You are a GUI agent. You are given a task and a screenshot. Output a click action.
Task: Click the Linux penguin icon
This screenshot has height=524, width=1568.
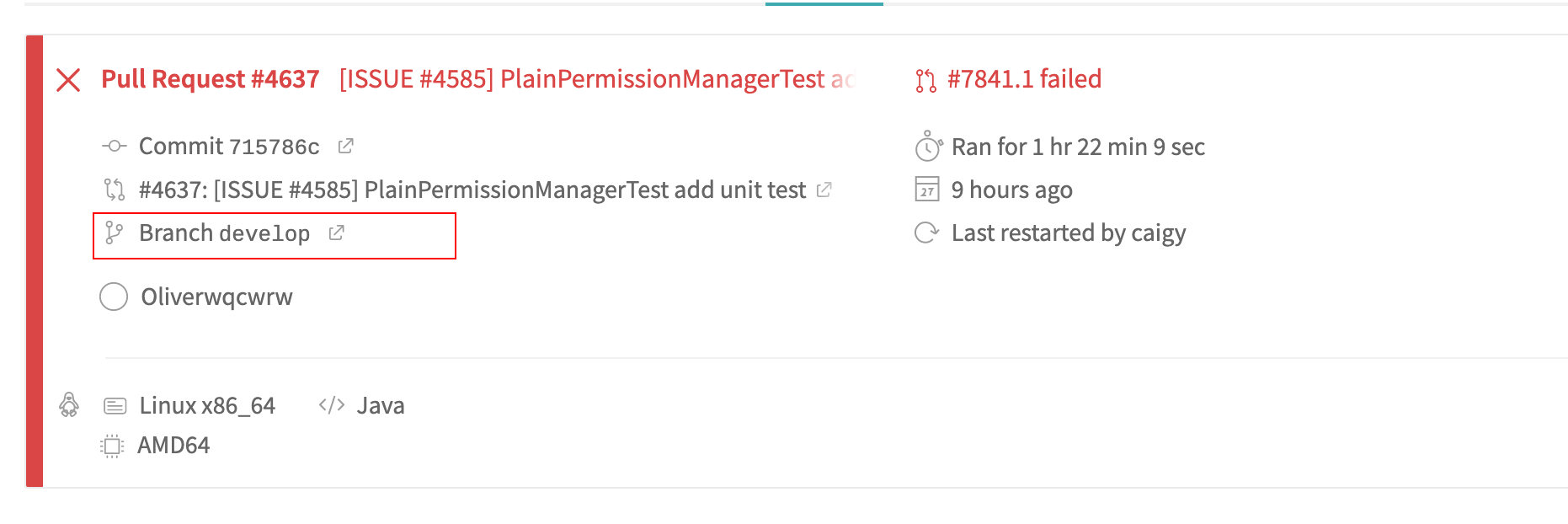pos(69,405)
